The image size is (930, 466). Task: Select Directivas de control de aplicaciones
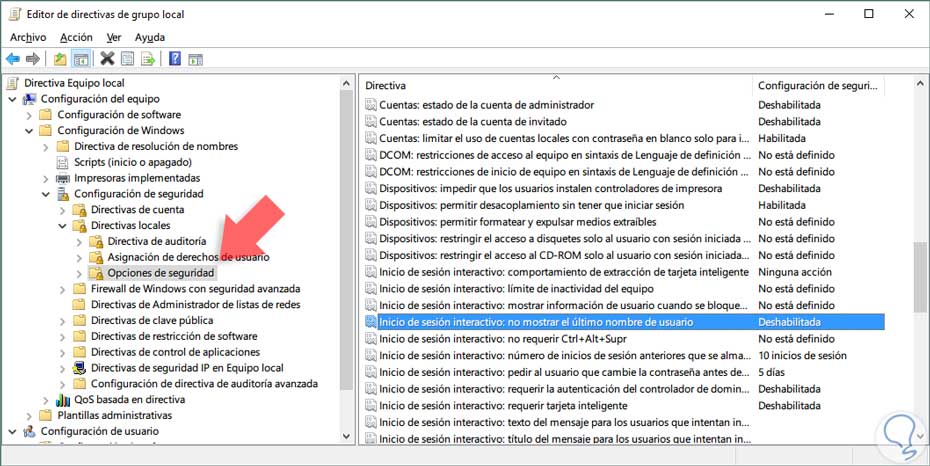coord(175,352)
